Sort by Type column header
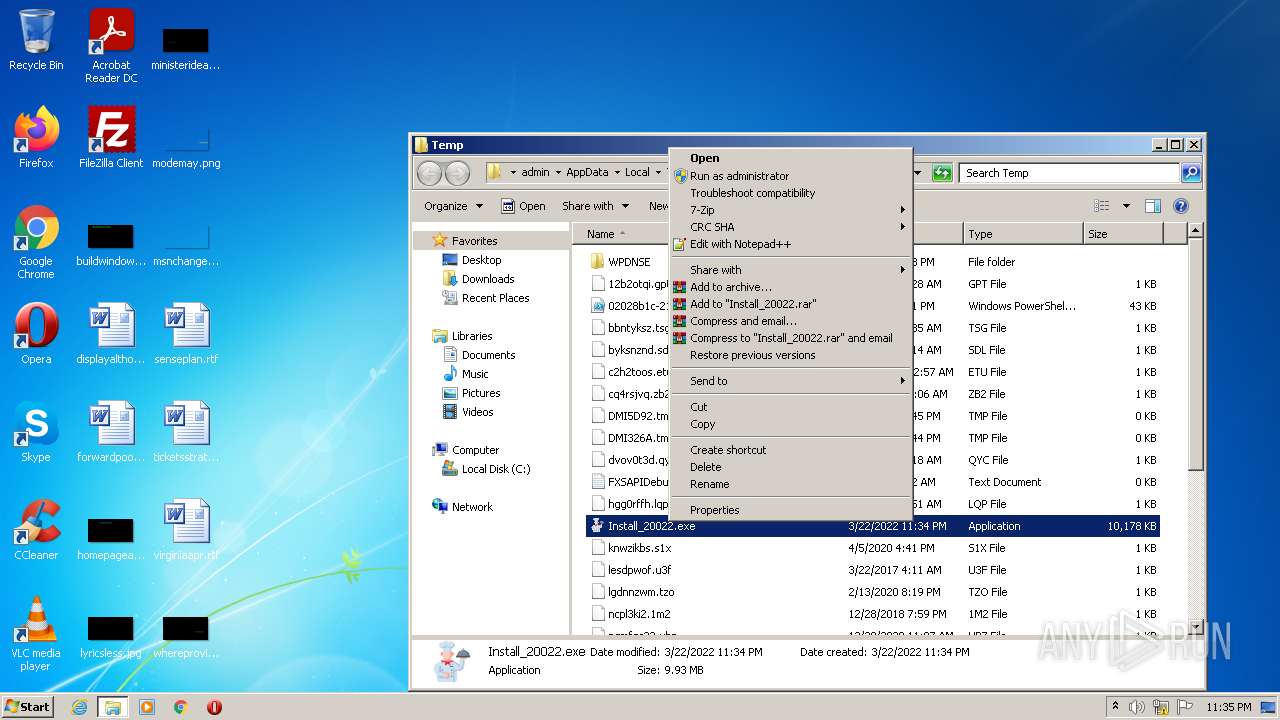This screenshot has height=720, width=1280. coord(1023,234)
